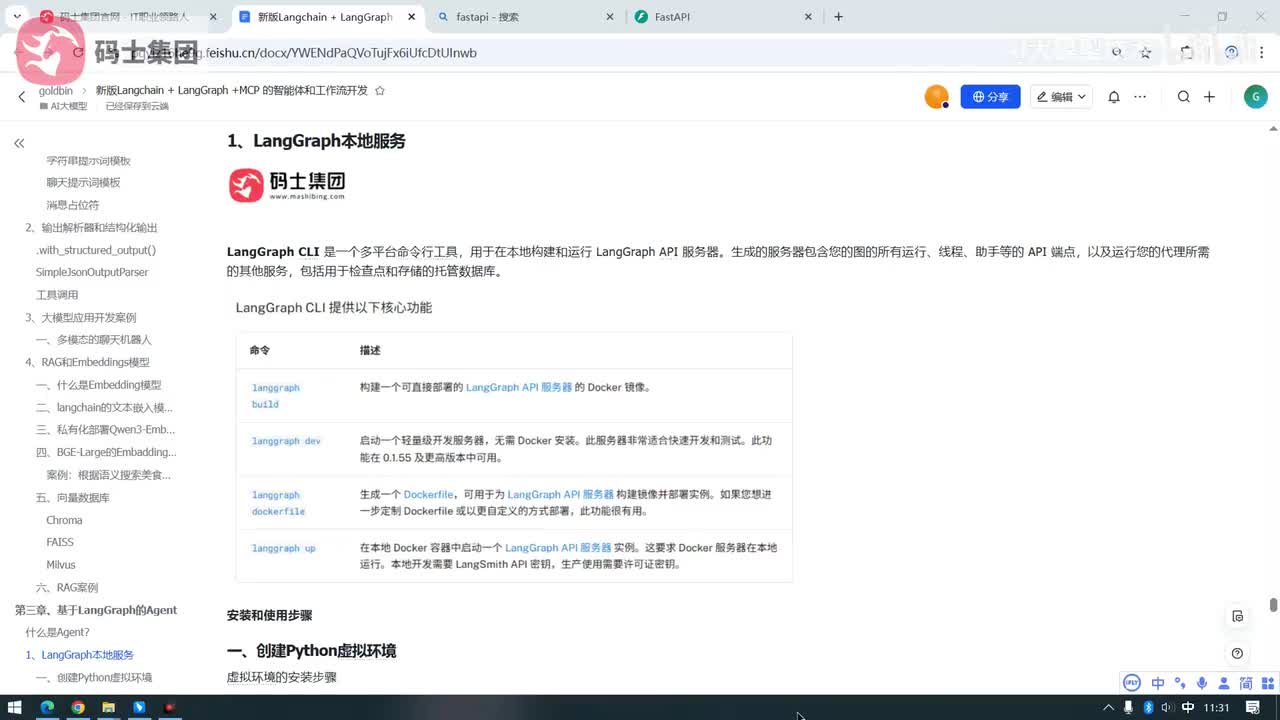Open the goldbin breadcrumb link
Image resolution: width=1280 pixels, height=720 pixels.
pos(56,90)
